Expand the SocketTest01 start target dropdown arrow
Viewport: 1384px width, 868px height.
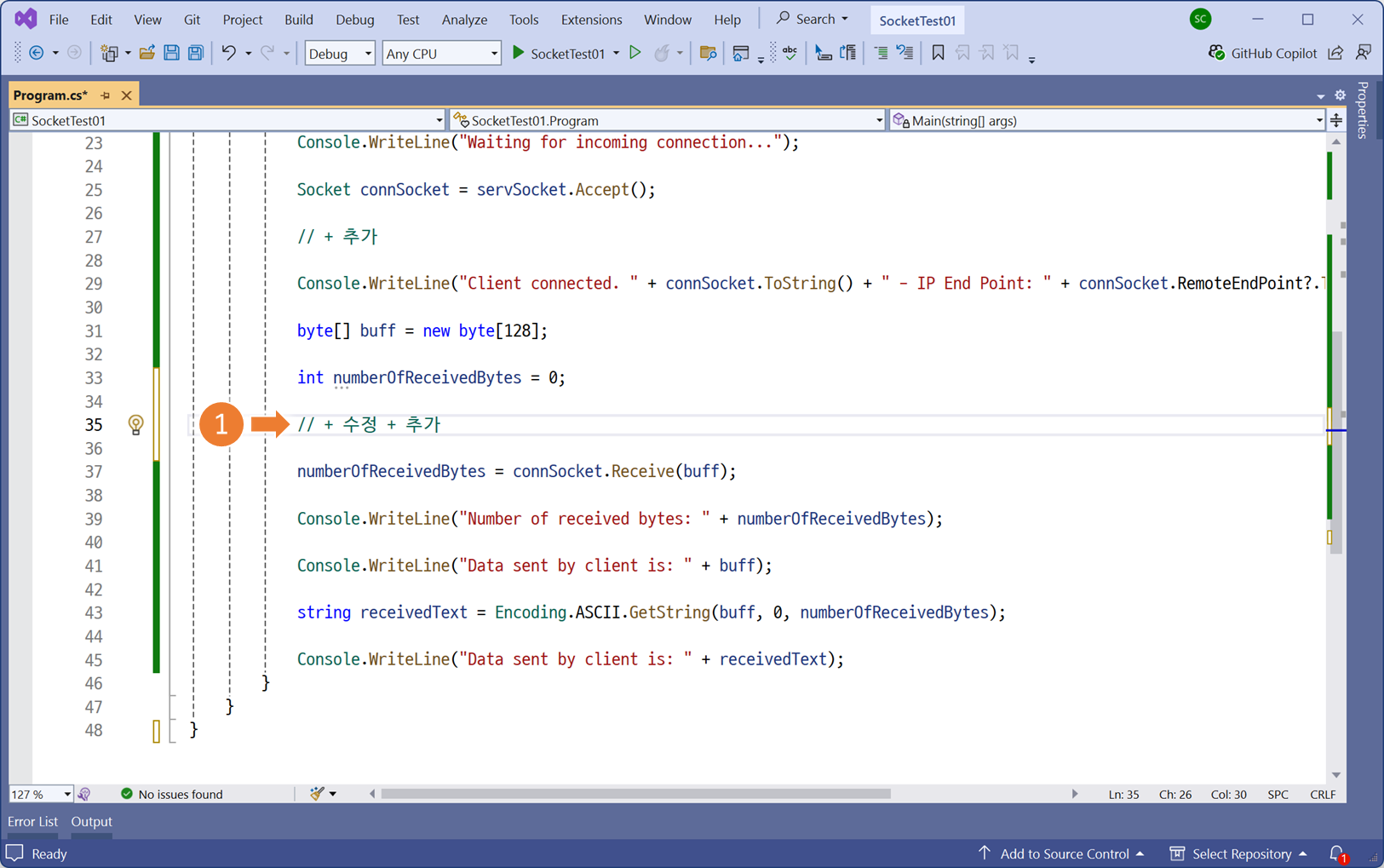617,53
